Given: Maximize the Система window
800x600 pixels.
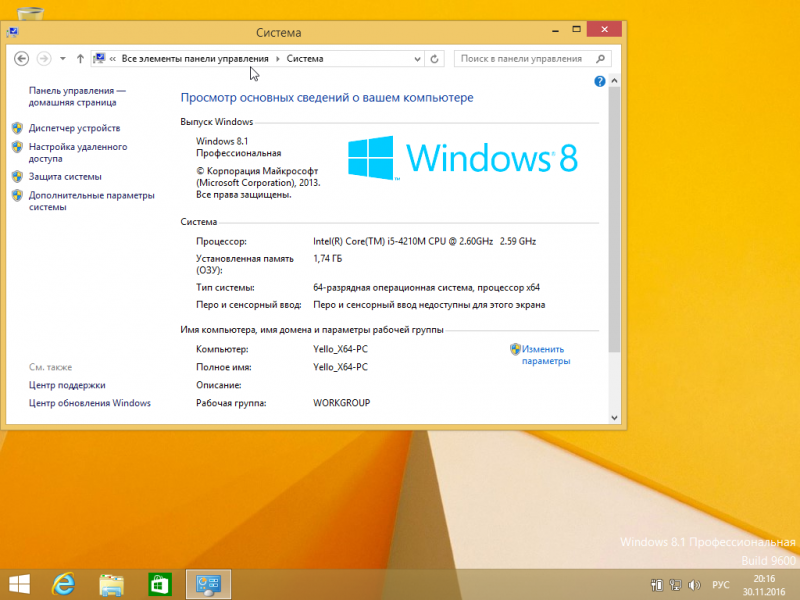Looking at the screenshot, I should 577,30.
